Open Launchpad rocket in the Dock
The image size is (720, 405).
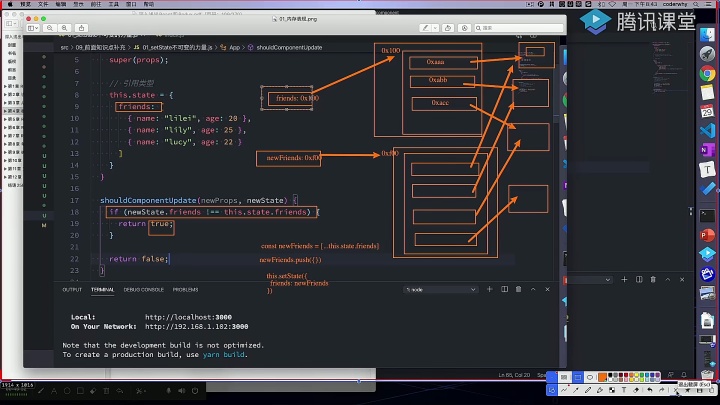coord(707,54)
